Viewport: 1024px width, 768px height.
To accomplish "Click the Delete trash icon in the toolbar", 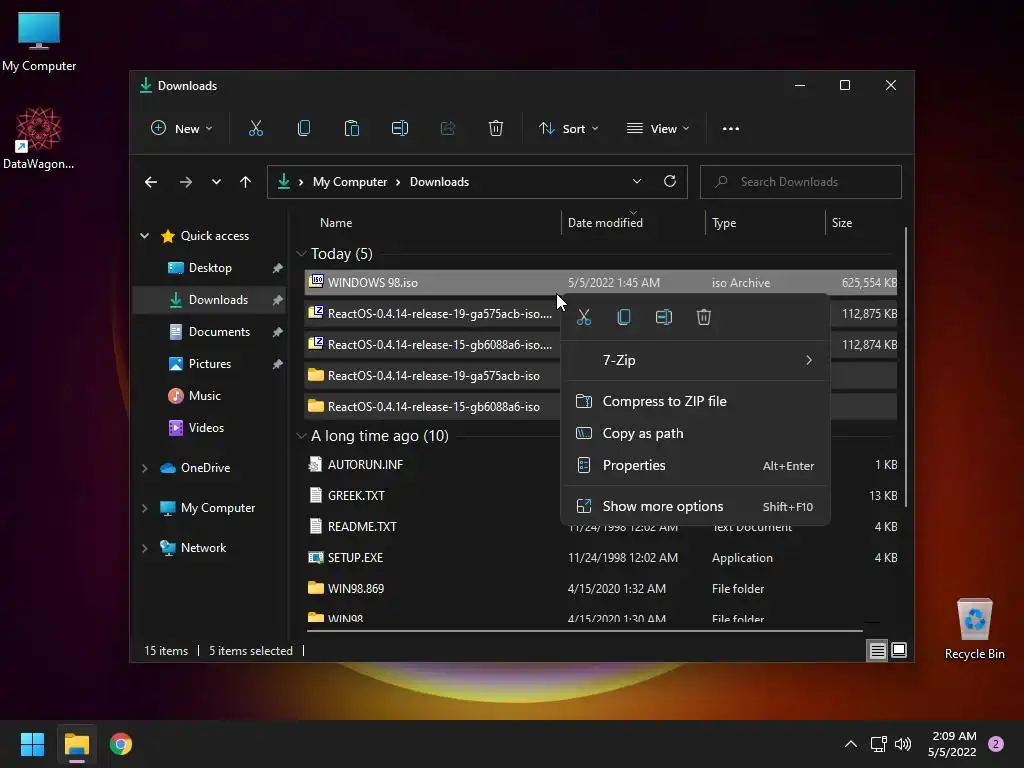I will pyautogui.click(x=496, y=129).
